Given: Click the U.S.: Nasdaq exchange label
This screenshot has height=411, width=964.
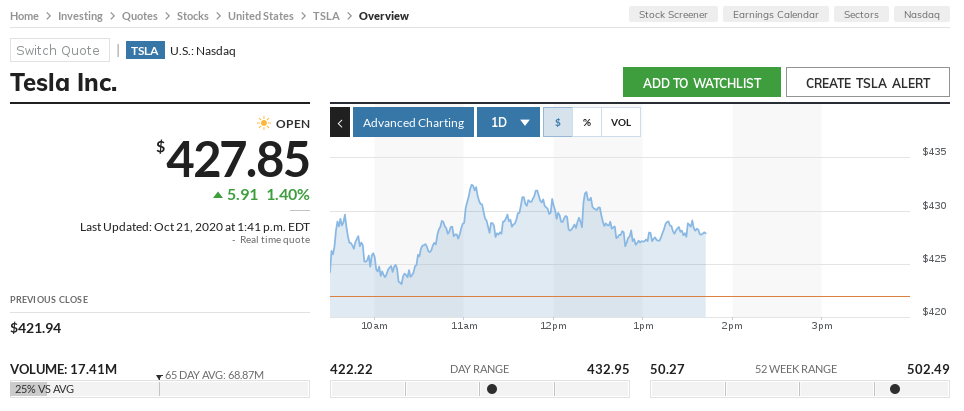Looking at the screenshot, I should coord(203,51).
